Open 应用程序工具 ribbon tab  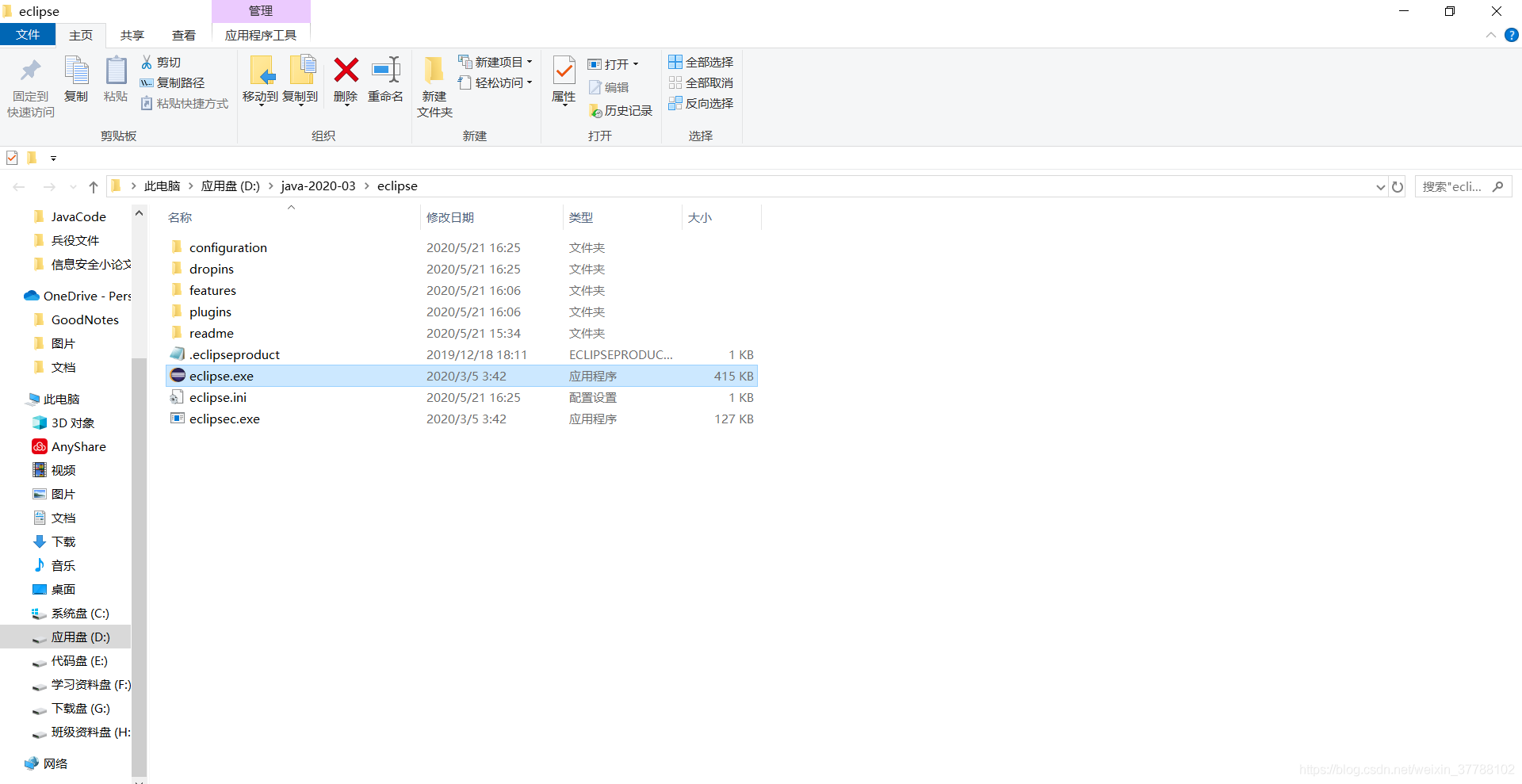pos(261,35)
